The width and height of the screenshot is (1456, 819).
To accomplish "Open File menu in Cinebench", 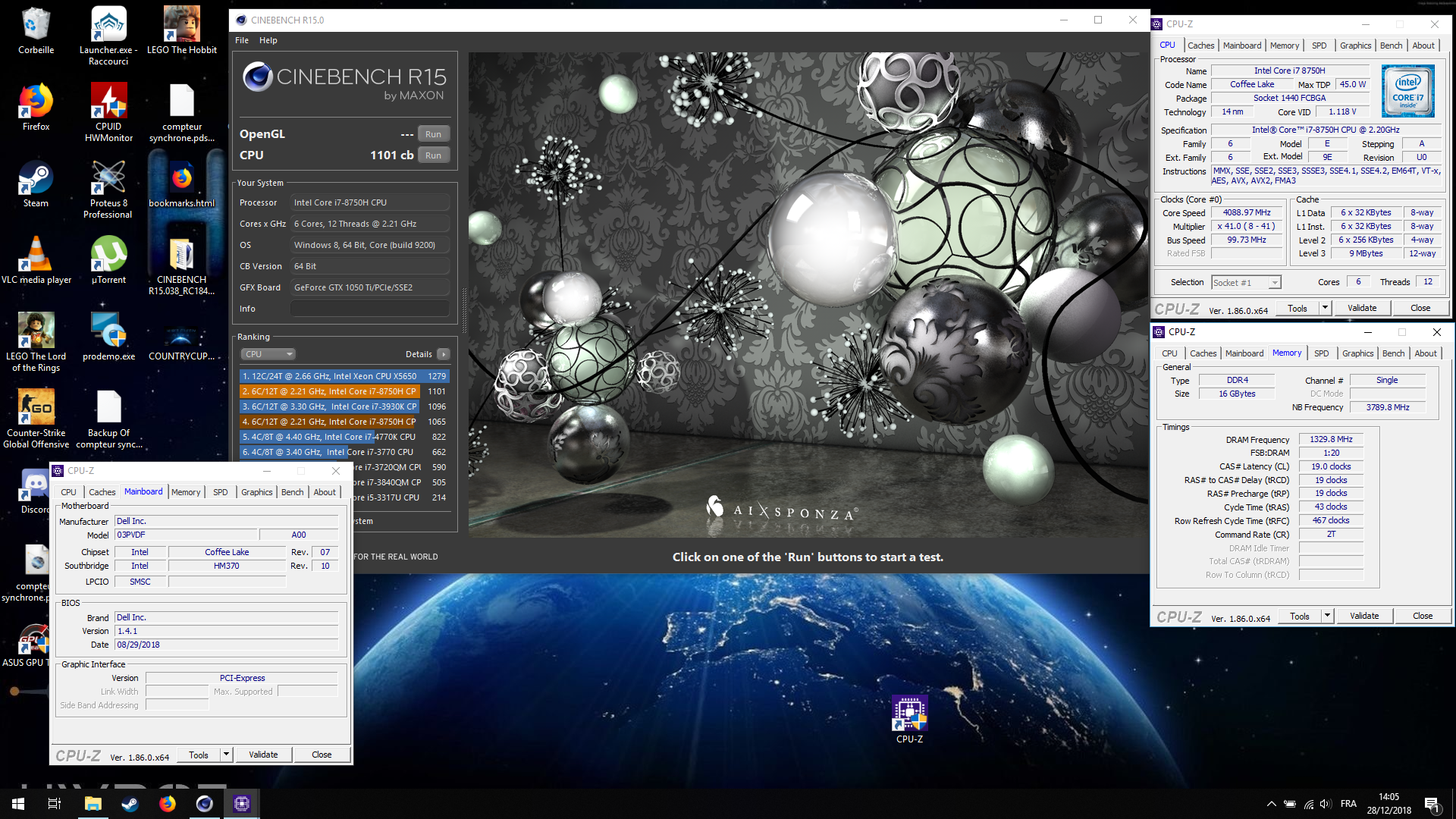I will point(242,40).
